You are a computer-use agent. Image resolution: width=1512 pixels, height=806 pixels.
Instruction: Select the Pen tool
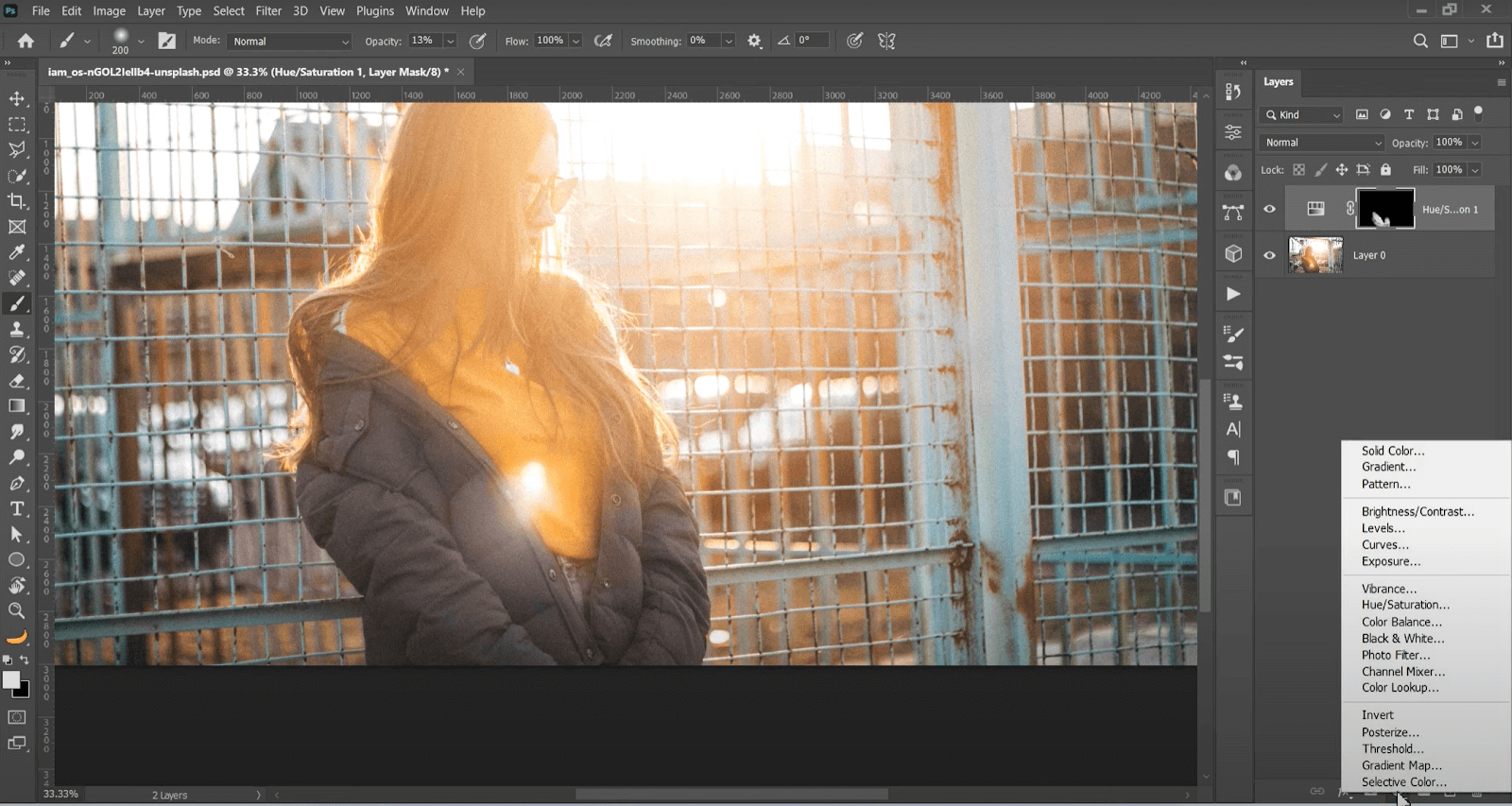[x=17, y=483]
